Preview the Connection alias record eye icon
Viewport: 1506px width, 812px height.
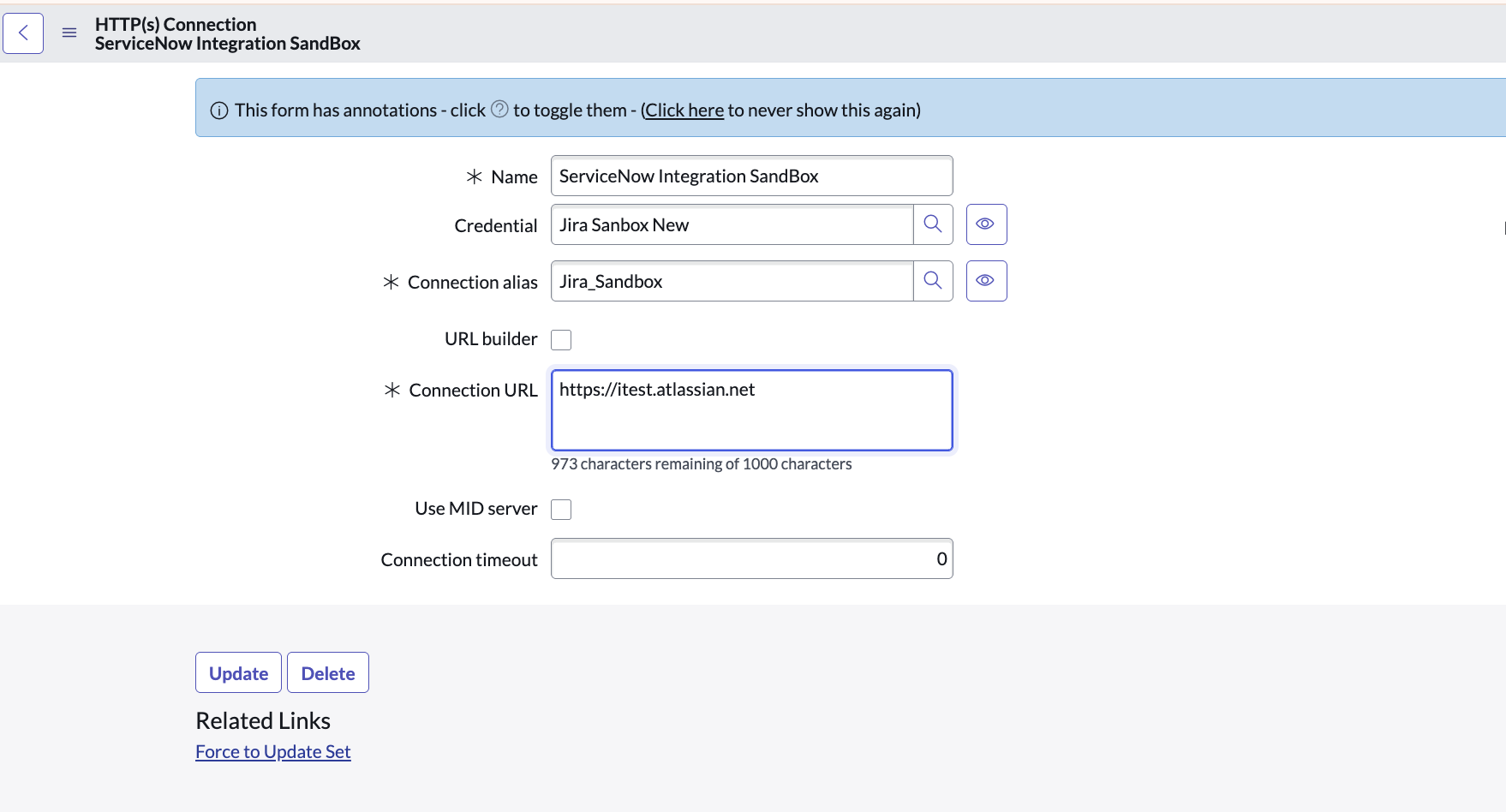pos(986,281)
